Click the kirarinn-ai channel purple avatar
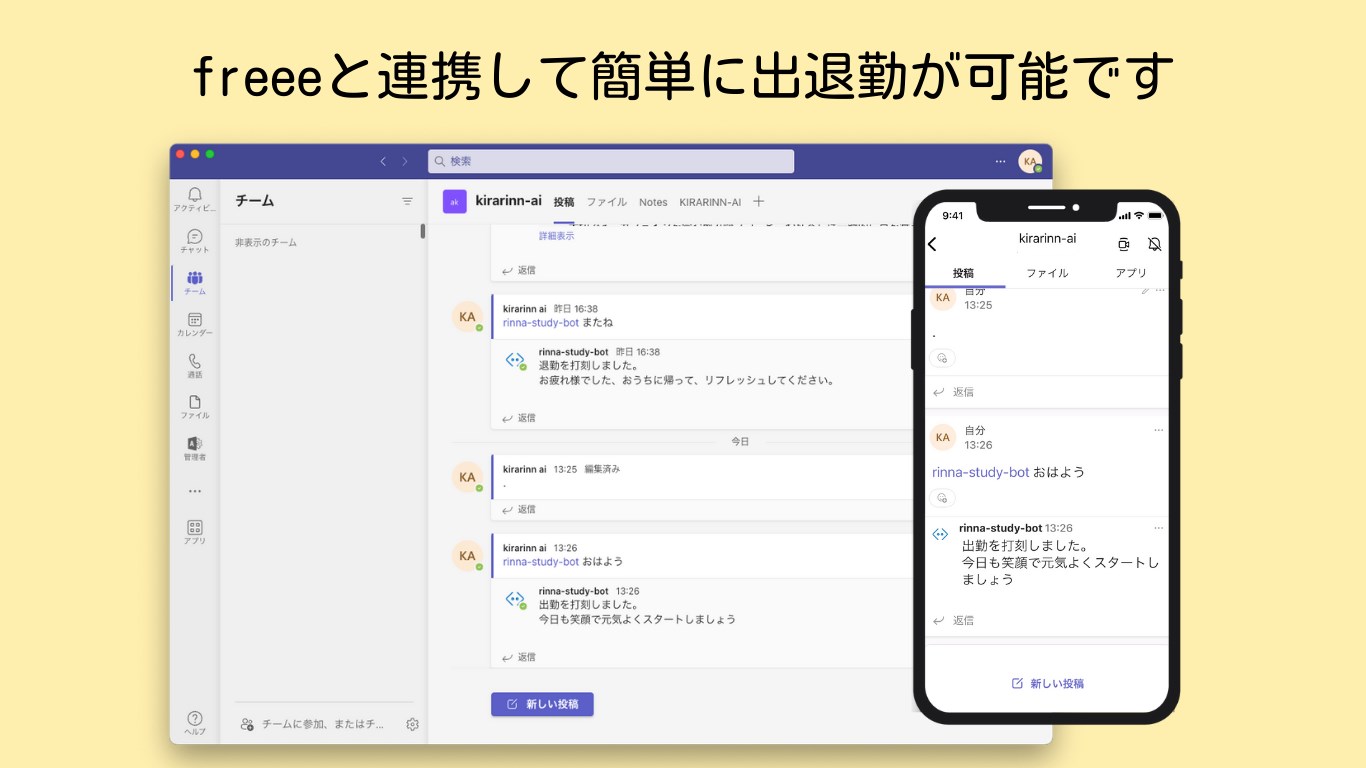 click(454, 201)
